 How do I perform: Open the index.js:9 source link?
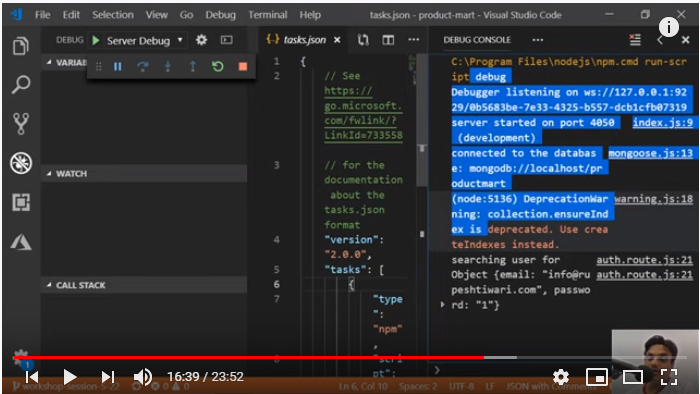(x=662, y=122)
